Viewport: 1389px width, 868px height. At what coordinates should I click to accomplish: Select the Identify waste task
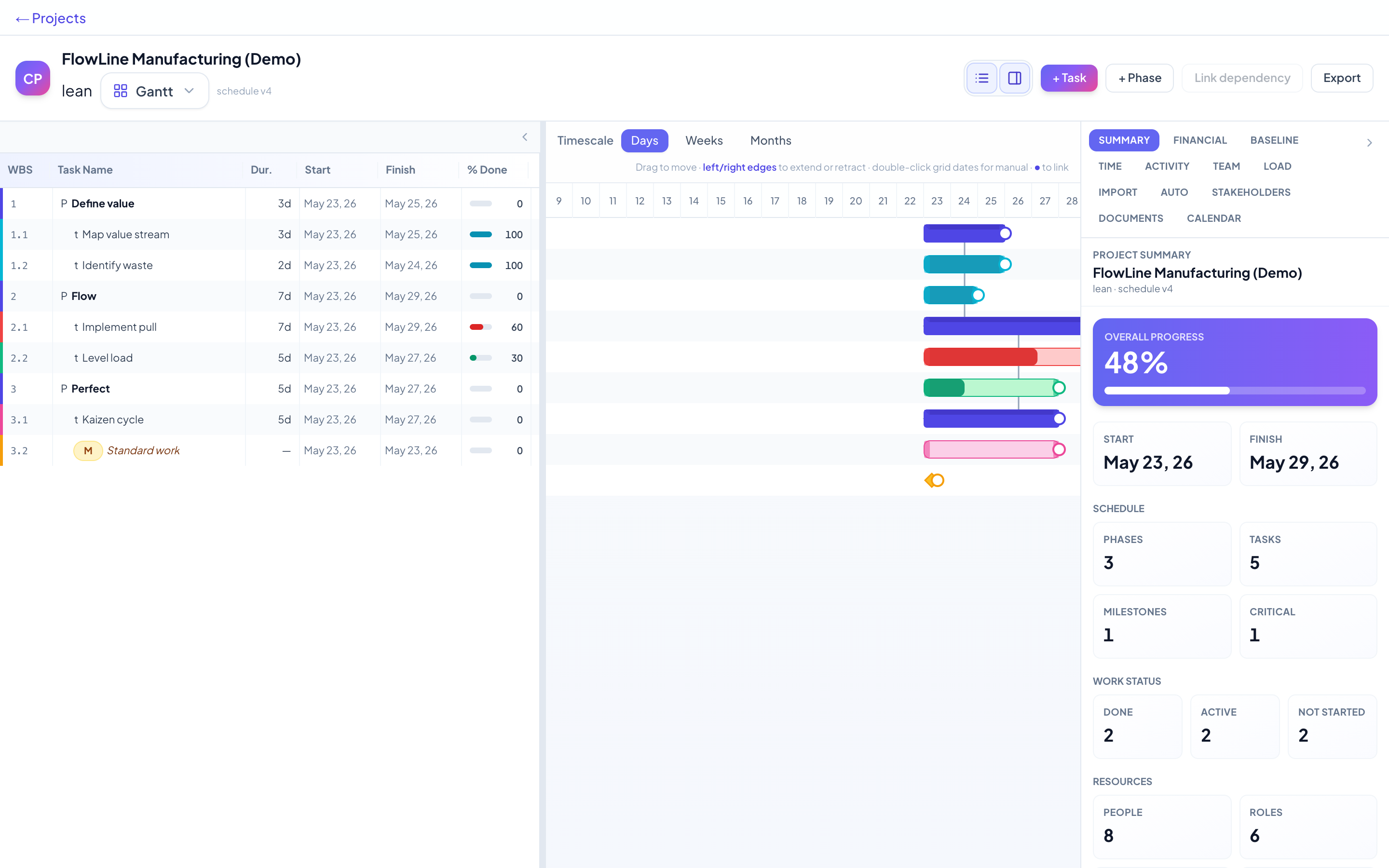[117, 266]
